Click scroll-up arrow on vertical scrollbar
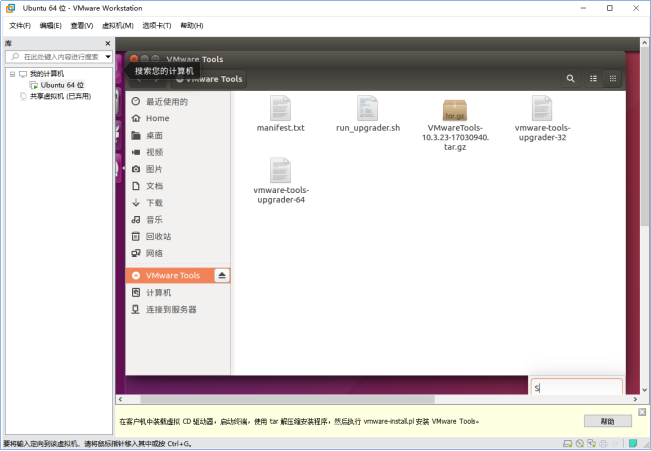 coord(644,42)
